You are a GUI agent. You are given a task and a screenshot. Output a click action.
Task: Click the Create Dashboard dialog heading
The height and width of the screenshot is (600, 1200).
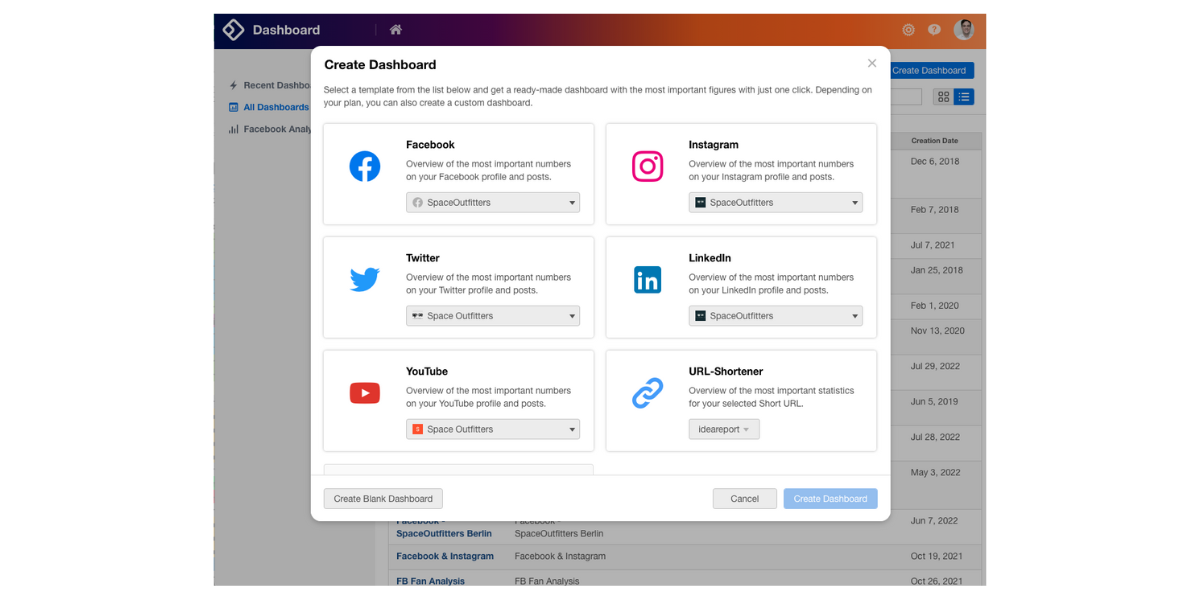[x=380, y=65]
